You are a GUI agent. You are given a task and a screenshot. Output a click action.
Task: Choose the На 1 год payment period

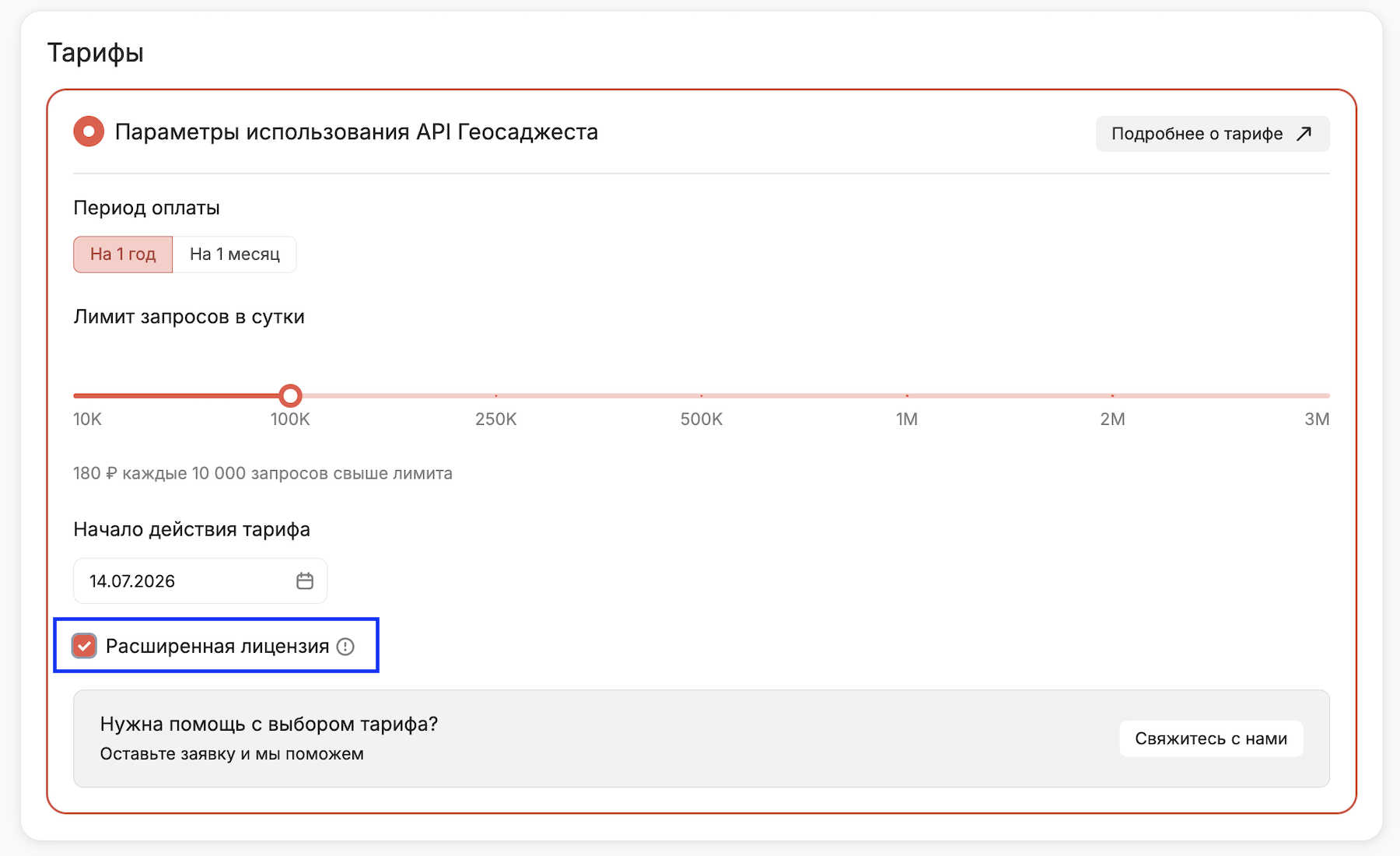click(123, 254)
